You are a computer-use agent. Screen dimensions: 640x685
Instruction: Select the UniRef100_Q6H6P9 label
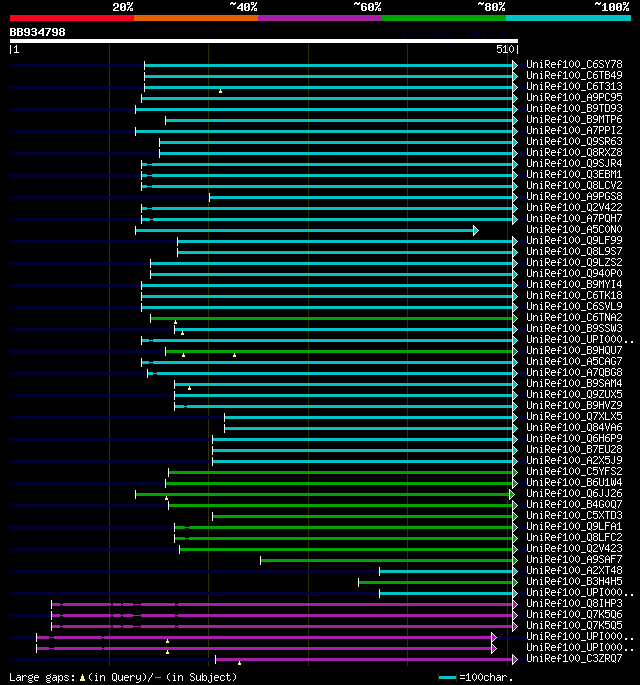pyautogui.click(x=574, y=438)
